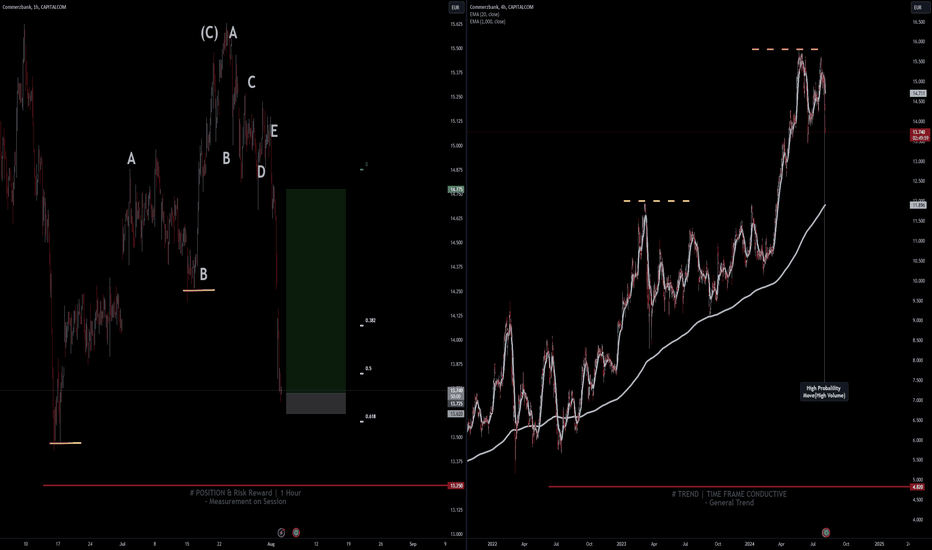
Task: Select the 'D' wave label on the 1h chart
Action: pos(261,172)
